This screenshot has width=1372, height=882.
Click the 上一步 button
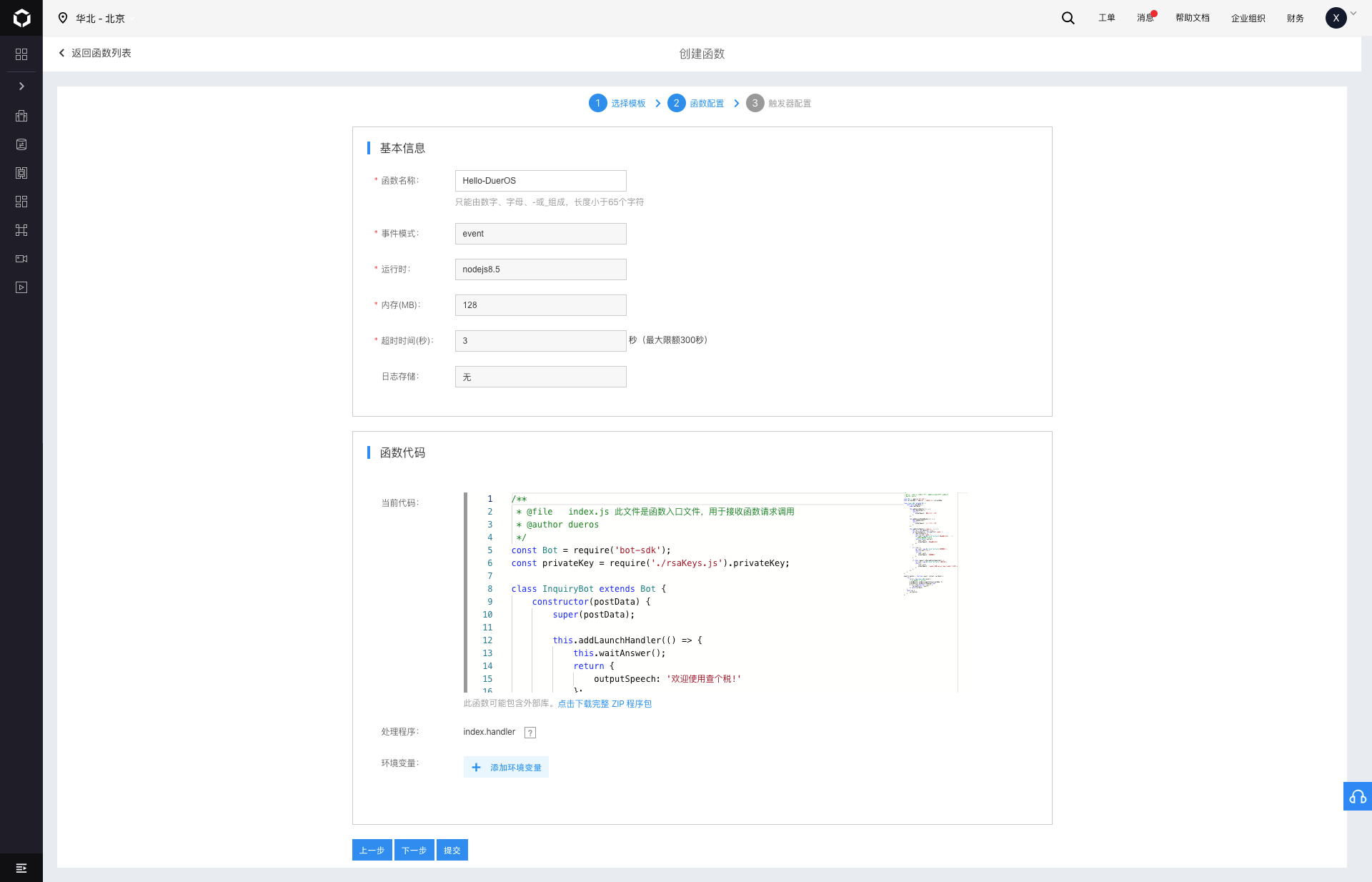coord(372,850)
